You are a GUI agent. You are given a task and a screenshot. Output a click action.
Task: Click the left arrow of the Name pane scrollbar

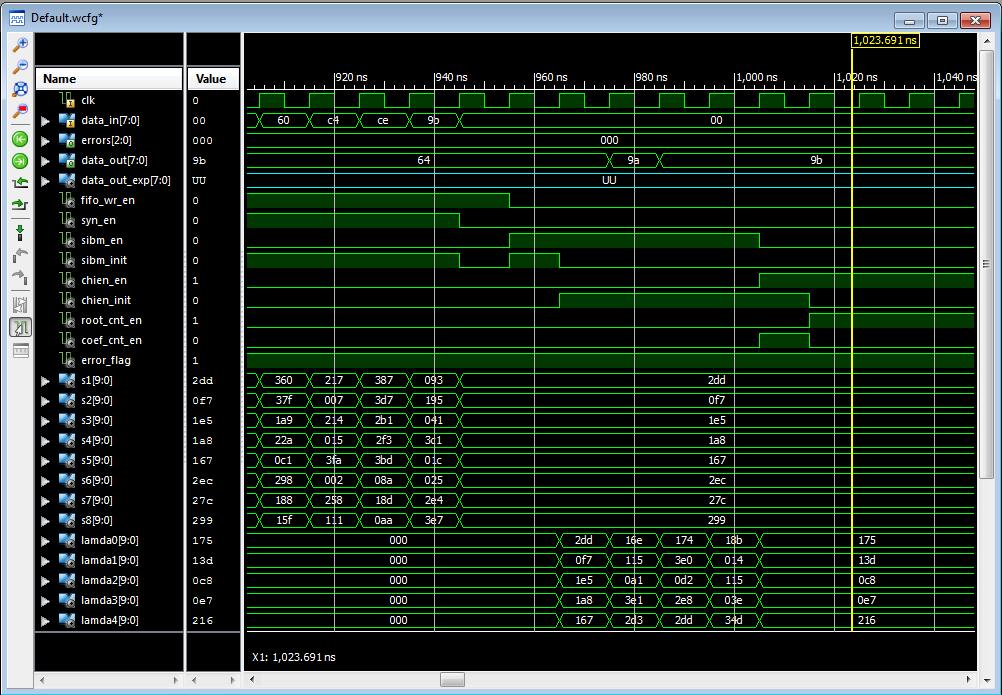[x=42, y=680]
